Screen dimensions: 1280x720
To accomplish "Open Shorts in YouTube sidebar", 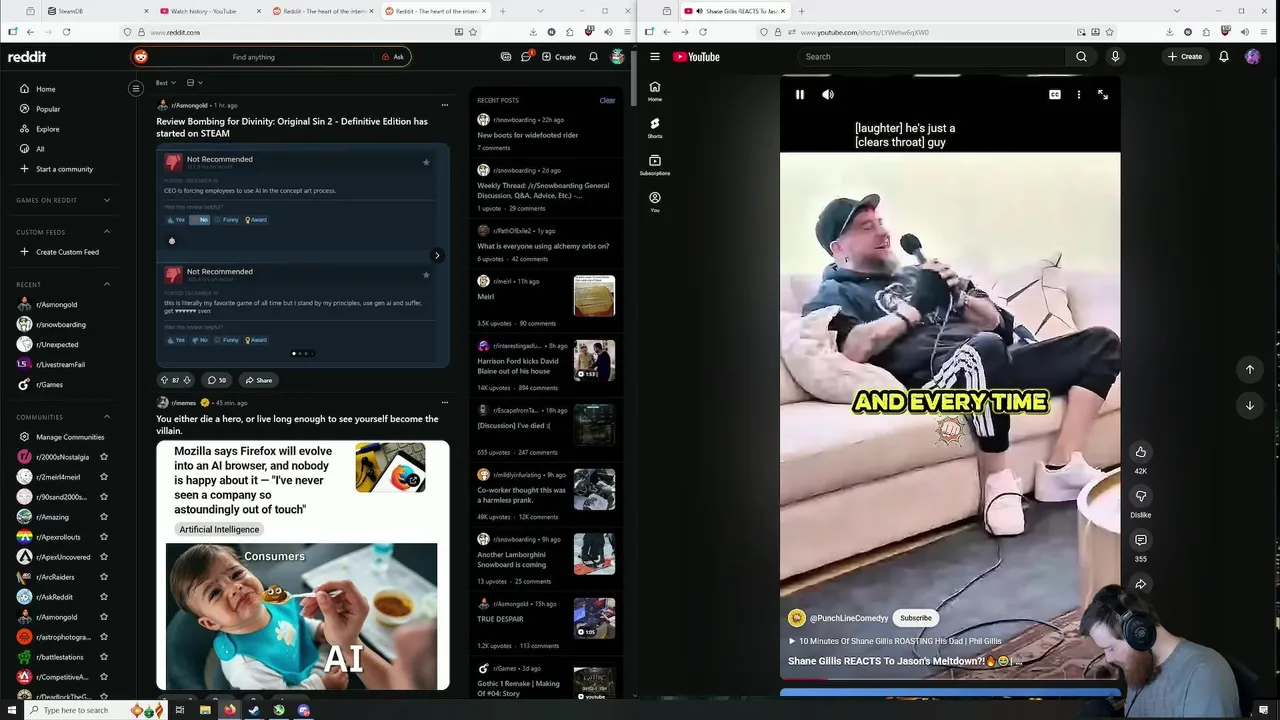I will (655, 127).
